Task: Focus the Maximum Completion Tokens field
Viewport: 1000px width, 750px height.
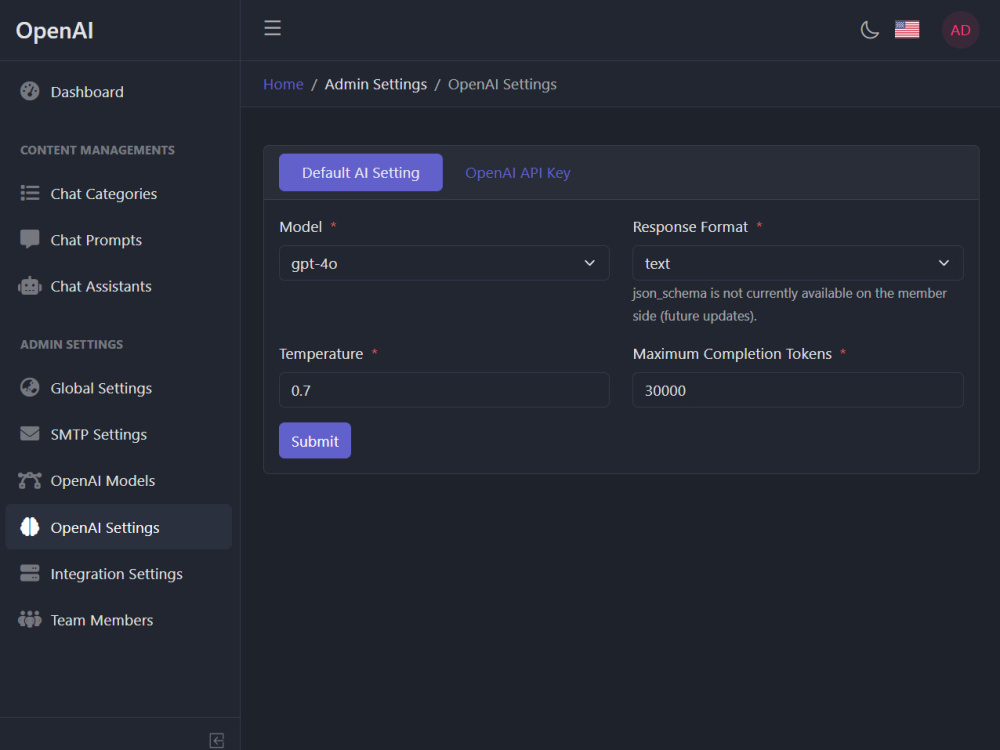Action: [x=797, y=390]
